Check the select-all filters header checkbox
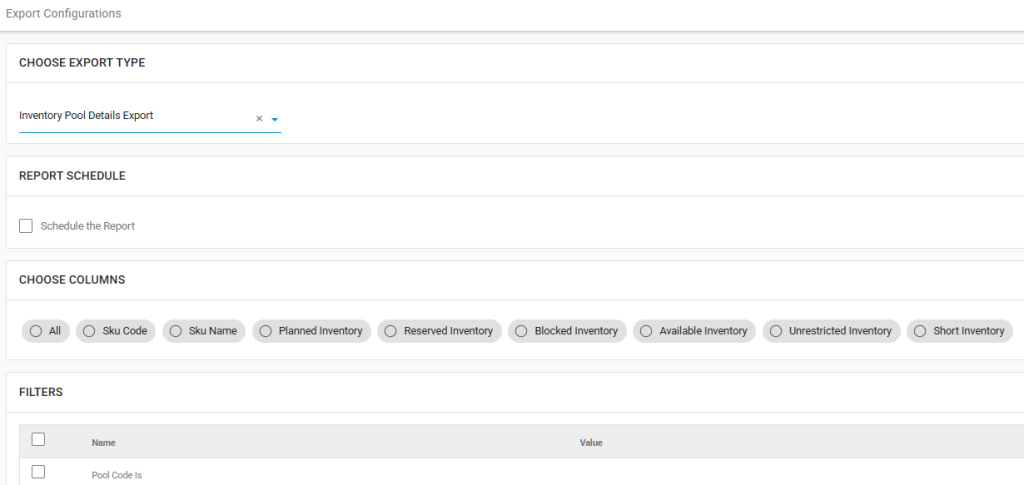This screenshot has height=485, width=1024. (x=39, y=439)
